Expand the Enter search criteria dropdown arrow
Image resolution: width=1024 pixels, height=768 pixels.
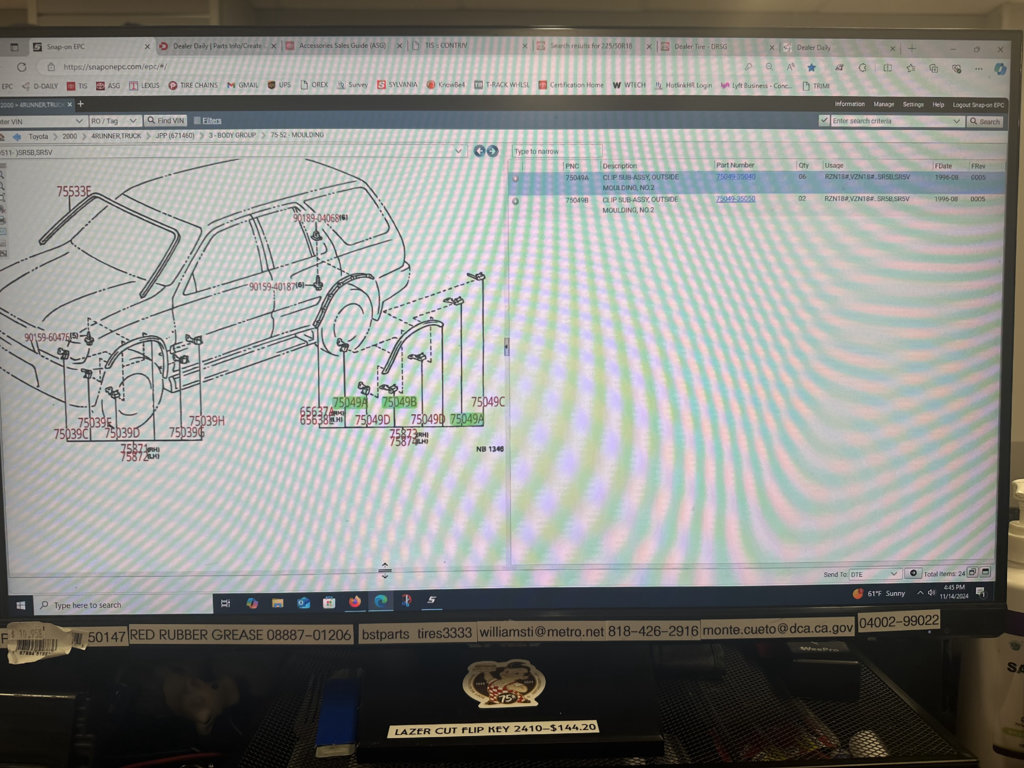pos(956,121)
